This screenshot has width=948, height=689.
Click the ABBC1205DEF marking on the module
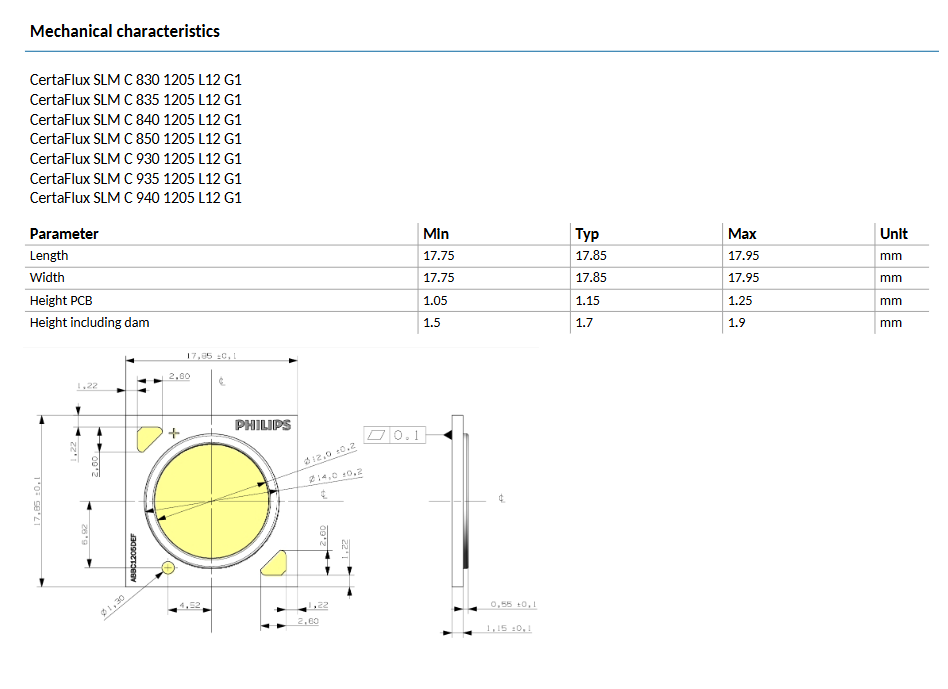134,558
